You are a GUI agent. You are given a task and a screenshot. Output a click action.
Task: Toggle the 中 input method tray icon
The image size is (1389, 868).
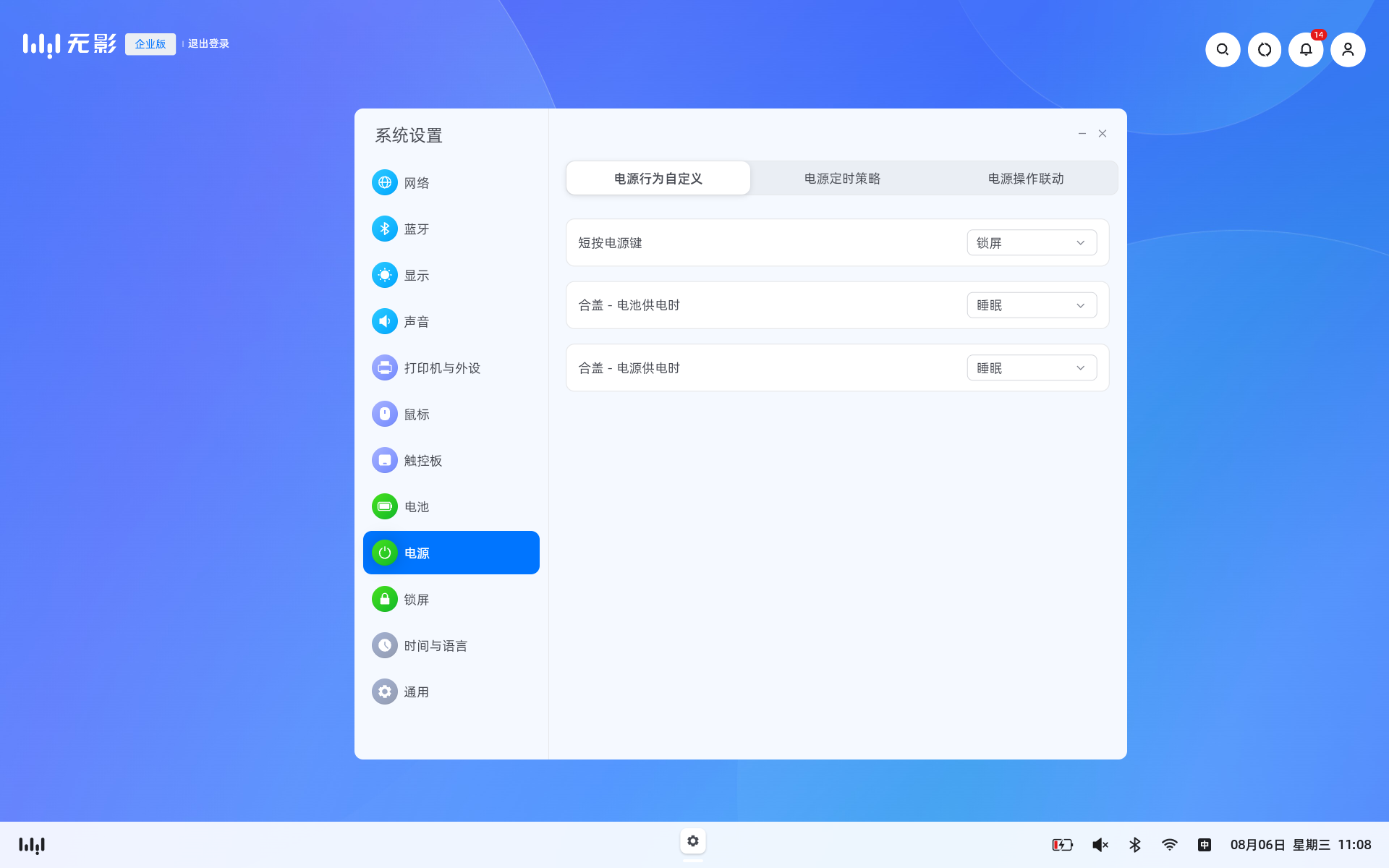pos(1205,845)
